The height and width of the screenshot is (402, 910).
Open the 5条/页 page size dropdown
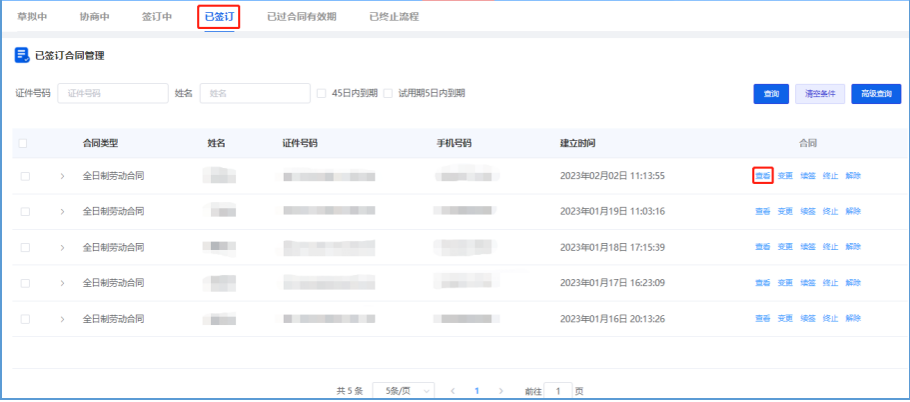click(x=403, y=390)
